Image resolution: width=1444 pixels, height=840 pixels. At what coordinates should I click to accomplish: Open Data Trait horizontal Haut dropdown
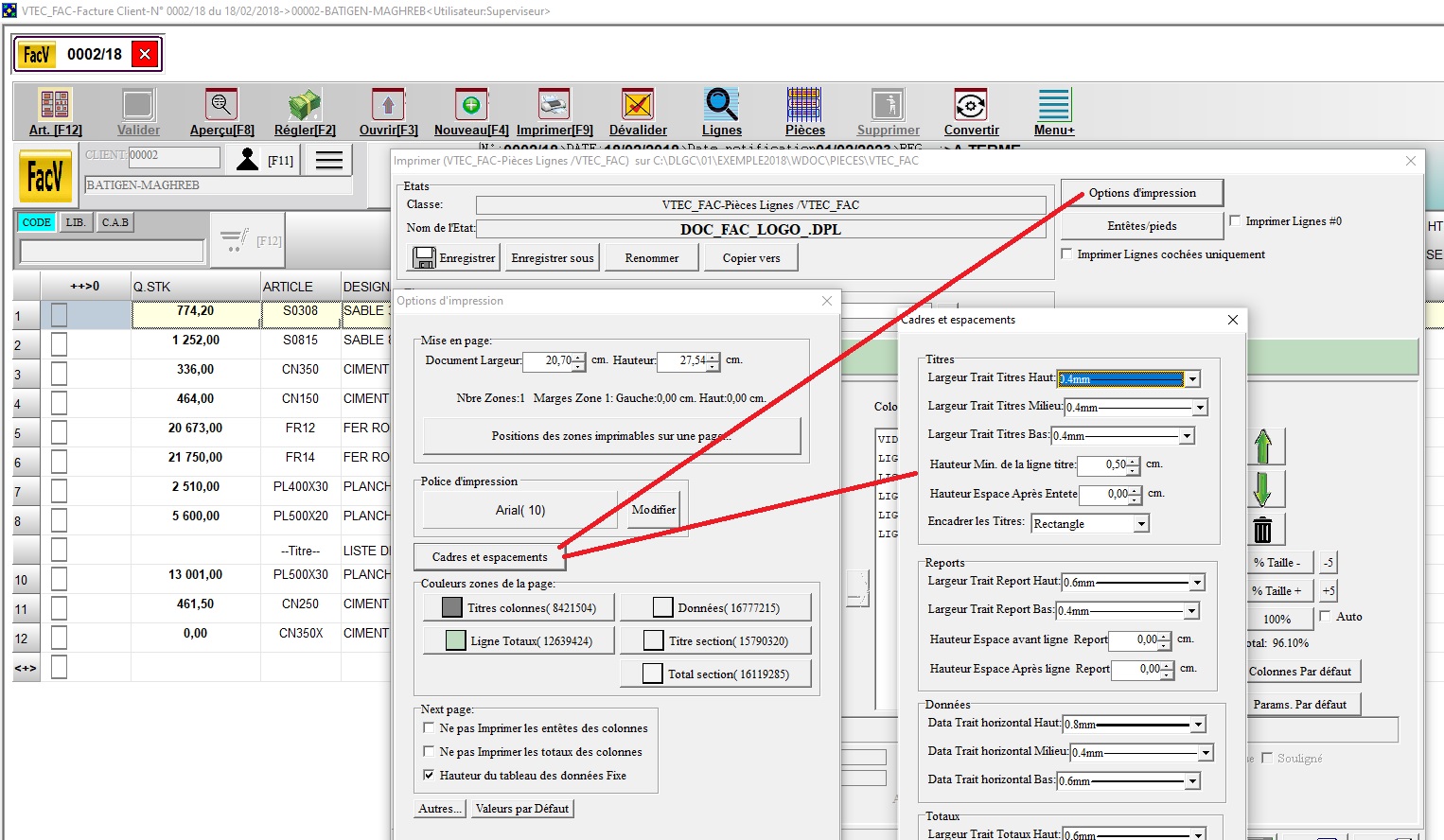tap(1198, 724)
